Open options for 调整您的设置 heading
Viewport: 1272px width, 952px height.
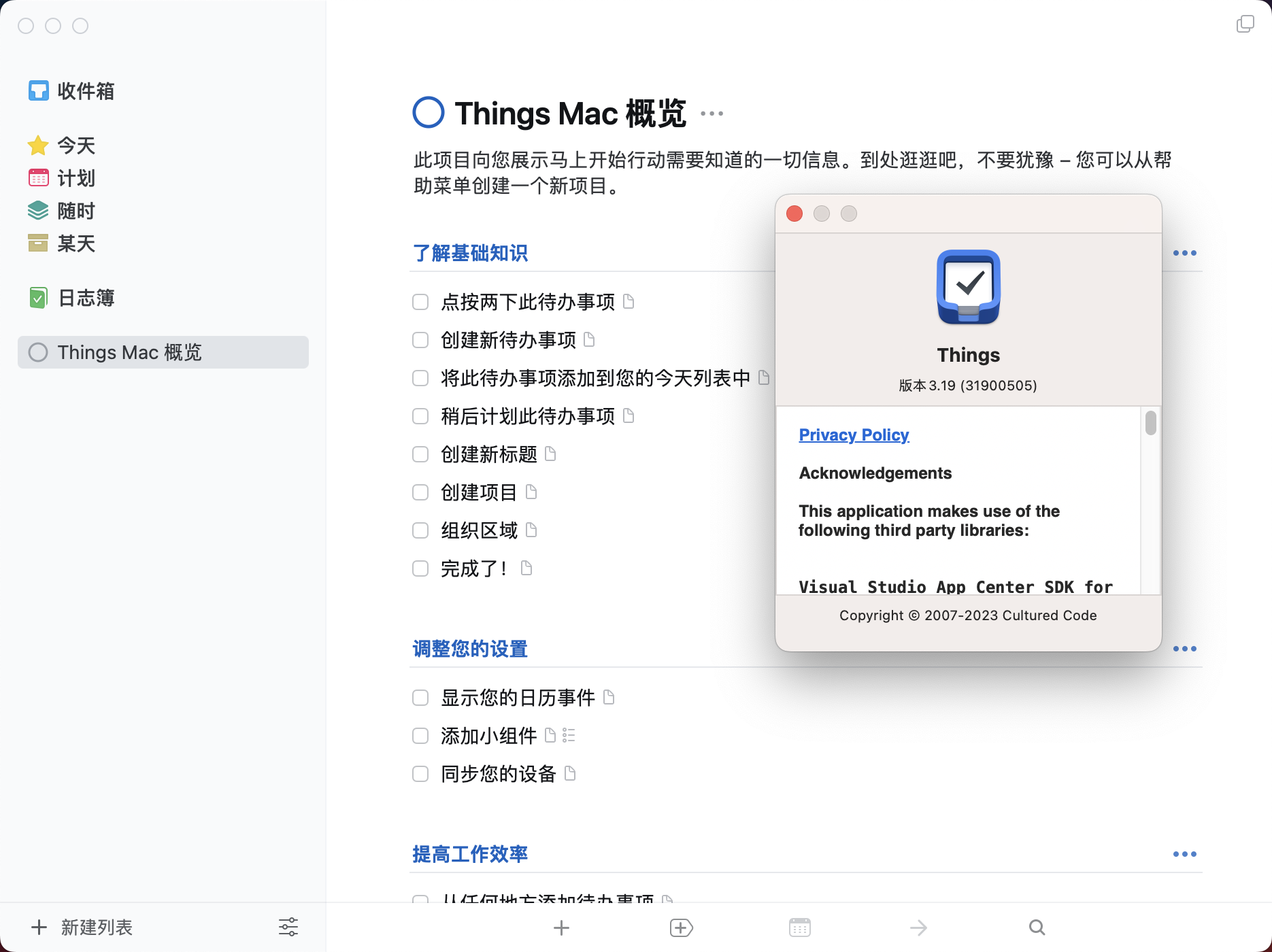click(x=1185, y=649)
